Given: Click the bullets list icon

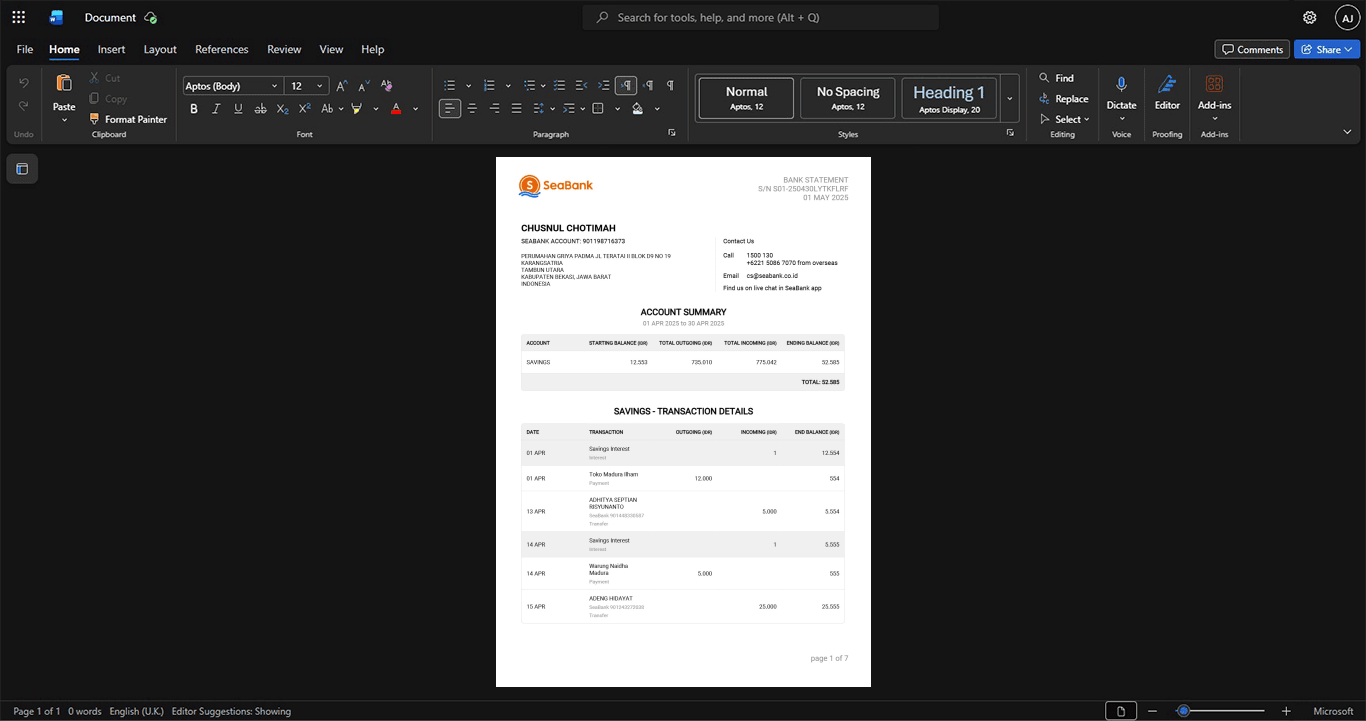Looking at the screenshot, I should [450, 86].
